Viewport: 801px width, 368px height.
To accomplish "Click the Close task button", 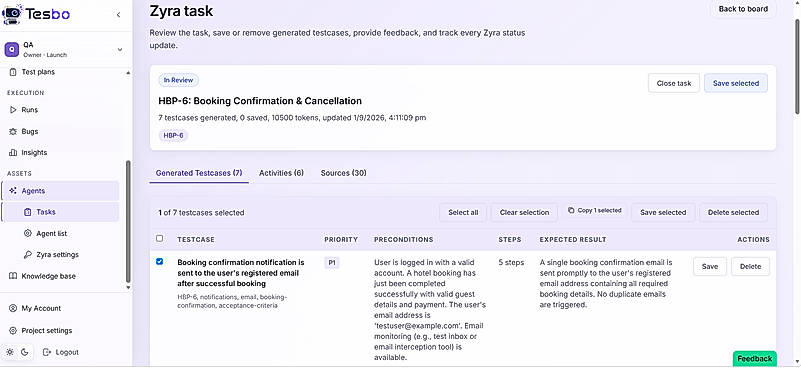I will click(x=674, y=83).
